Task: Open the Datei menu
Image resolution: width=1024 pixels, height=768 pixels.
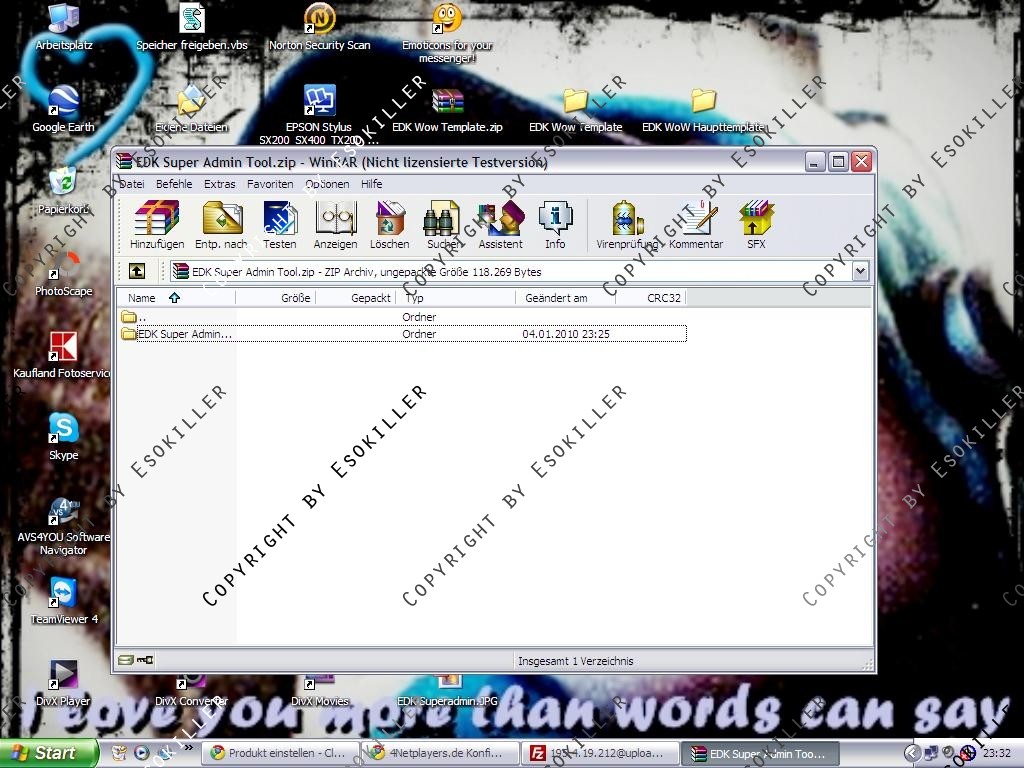Action: pyautogui.click(x=132, y=184)
